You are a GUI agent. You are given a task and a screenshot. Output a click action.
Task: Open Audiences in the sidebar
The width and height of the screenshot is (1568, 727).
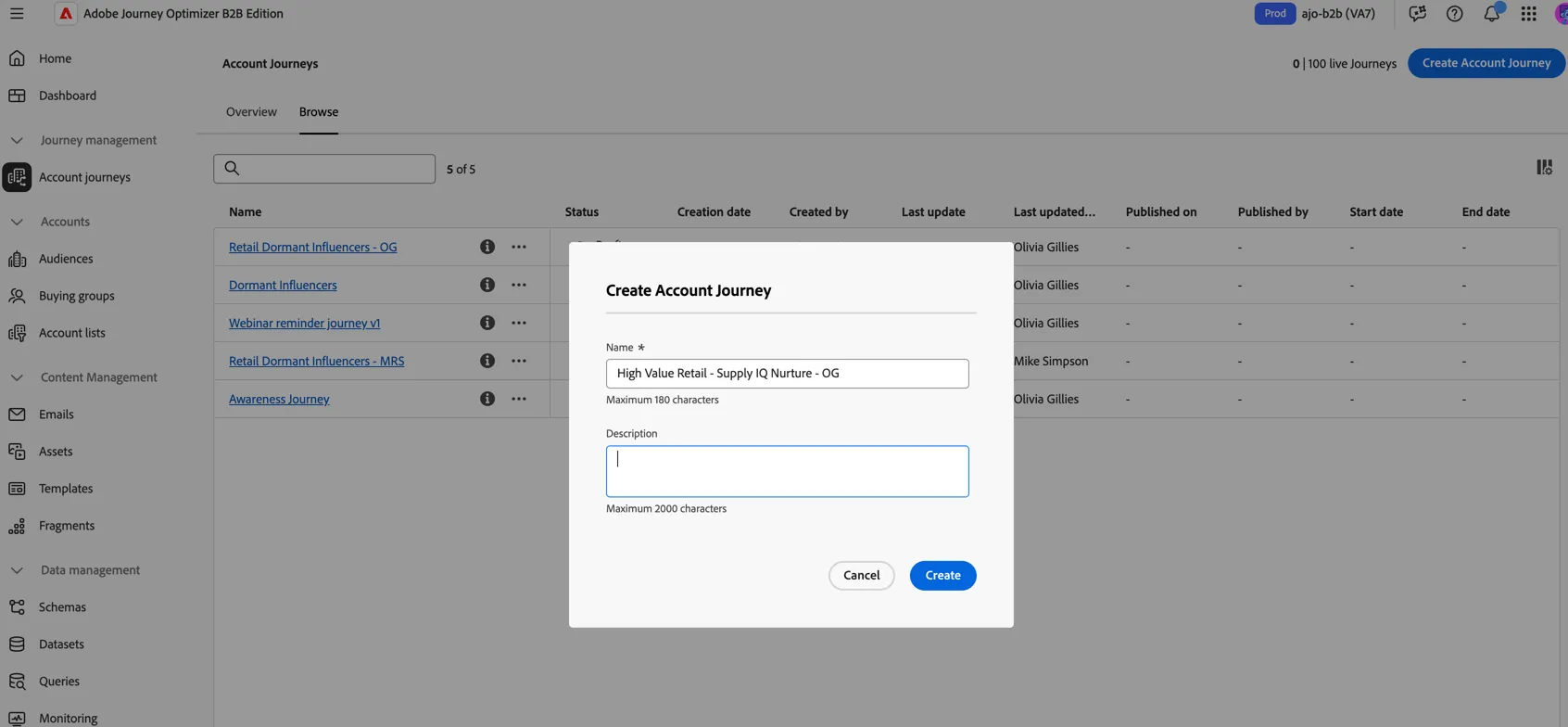coord(66,259)
